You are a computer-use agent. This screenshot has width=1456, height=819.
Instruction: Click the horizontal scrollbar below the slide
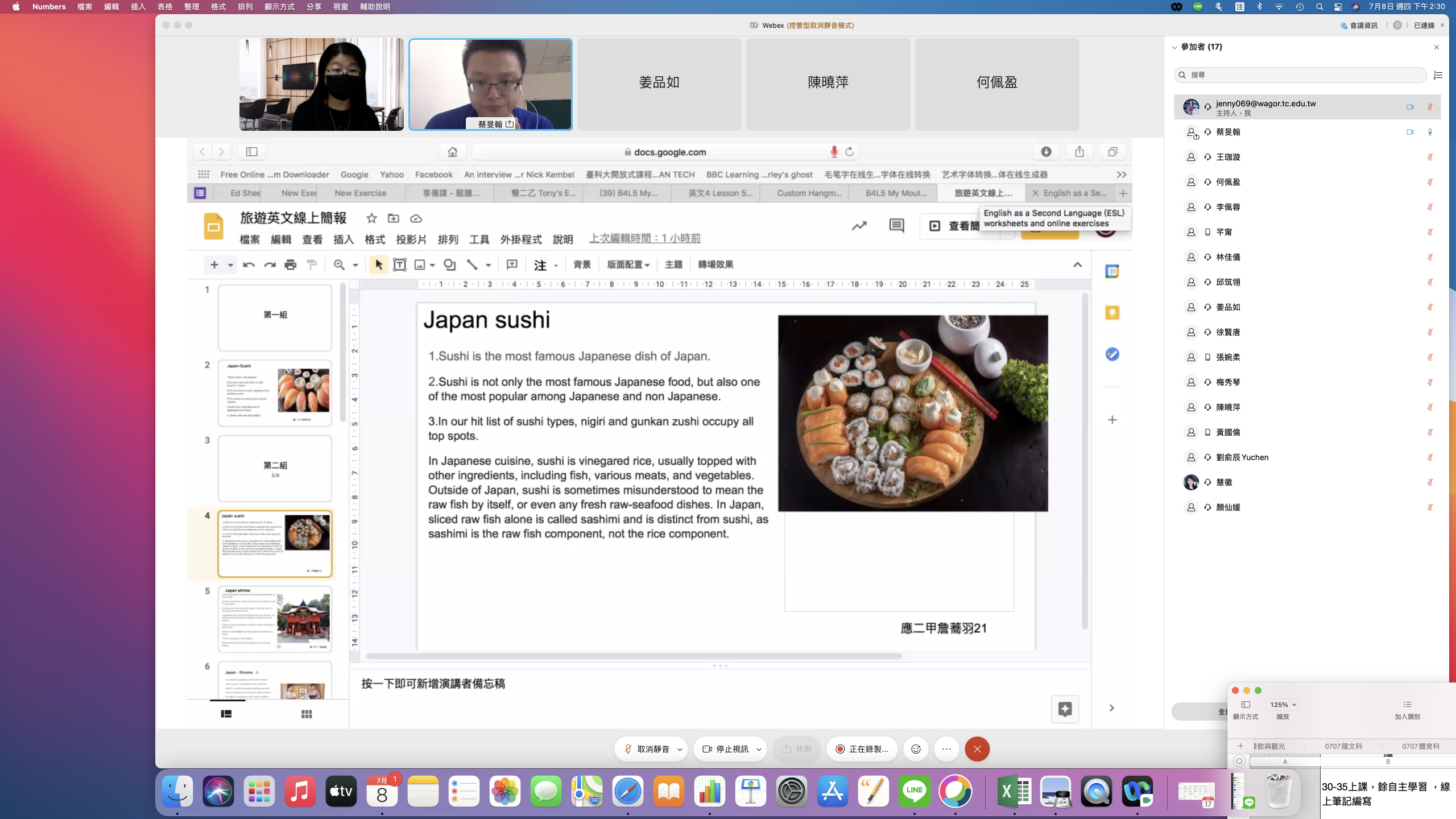(x=634, y=656)
